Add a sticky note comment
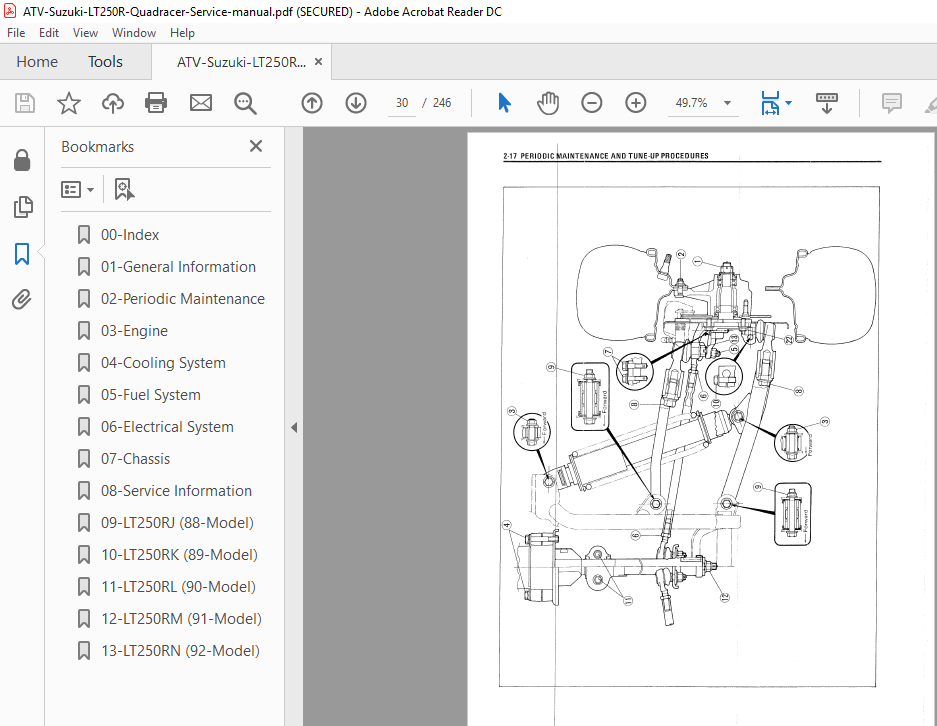Screen dimensions: 937x726 click(892, 103)
